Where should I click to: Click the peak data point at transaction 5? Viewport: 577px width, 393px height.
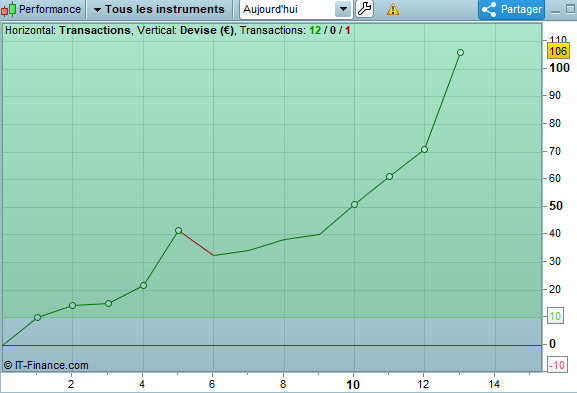(x=178, y=231)
